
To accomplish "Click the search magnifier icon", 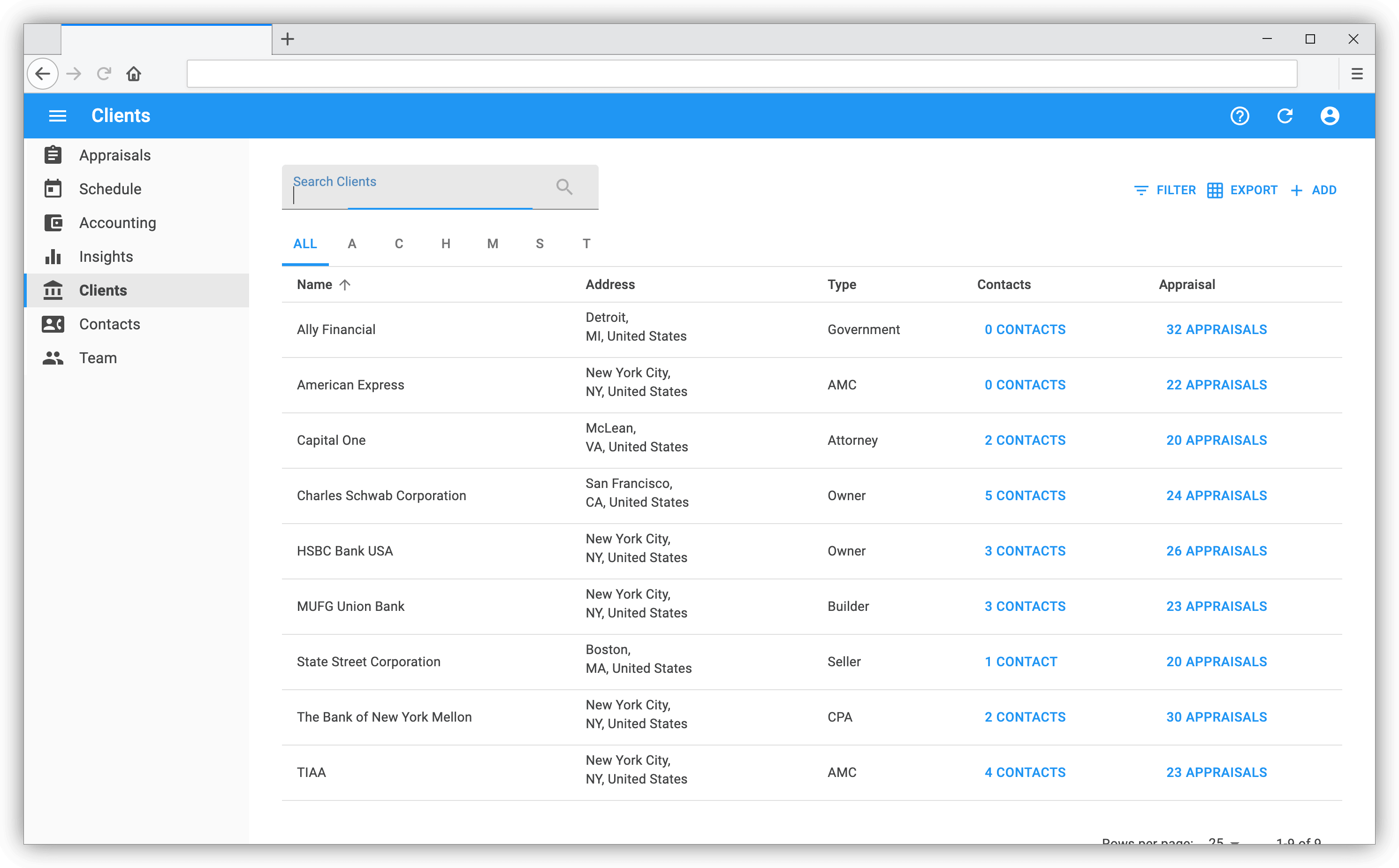I will 564,187.
